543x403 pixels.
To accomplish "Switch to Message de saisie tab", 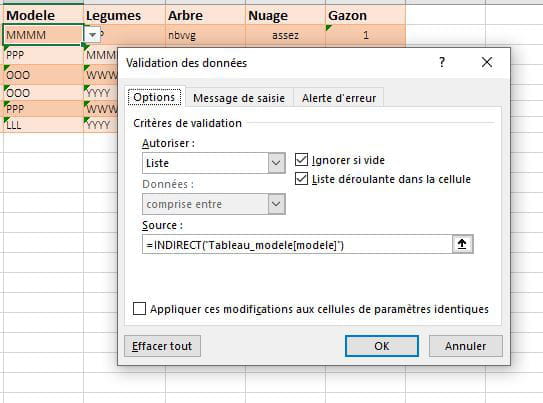I will tap(239, 98).
